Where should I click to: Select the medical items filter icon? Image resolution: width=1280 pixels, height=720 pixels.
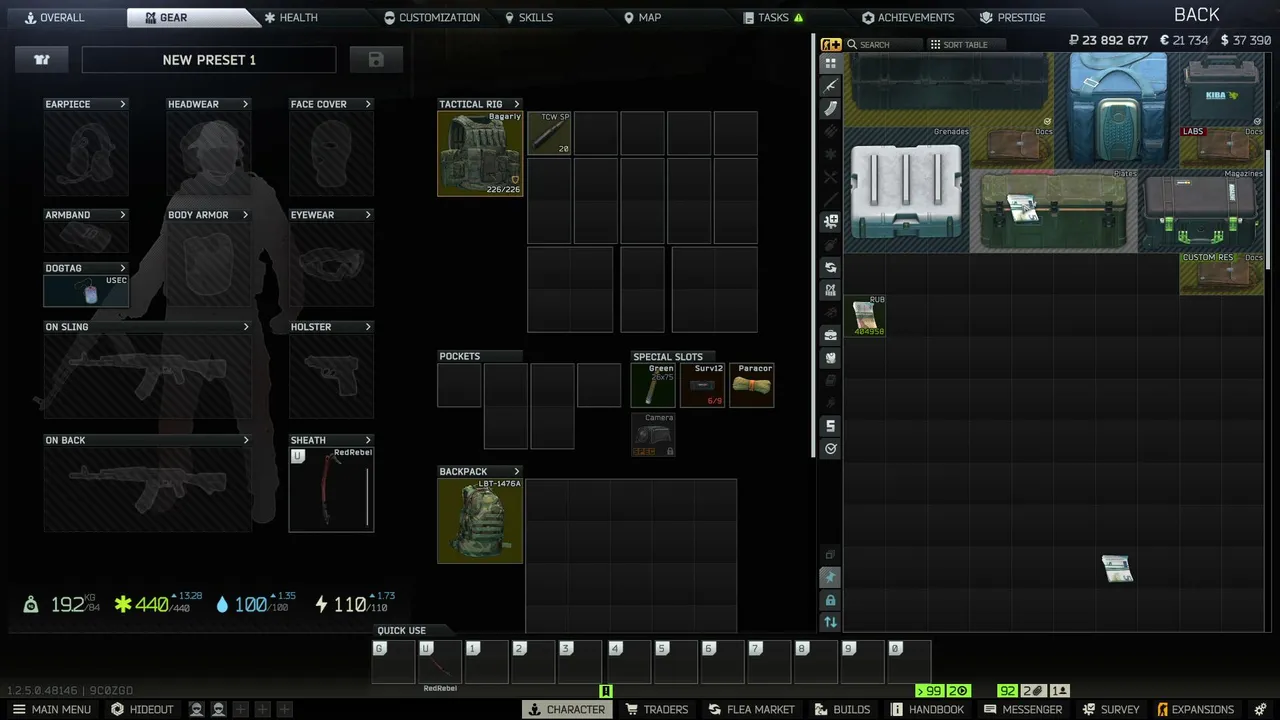pos(830,221)
